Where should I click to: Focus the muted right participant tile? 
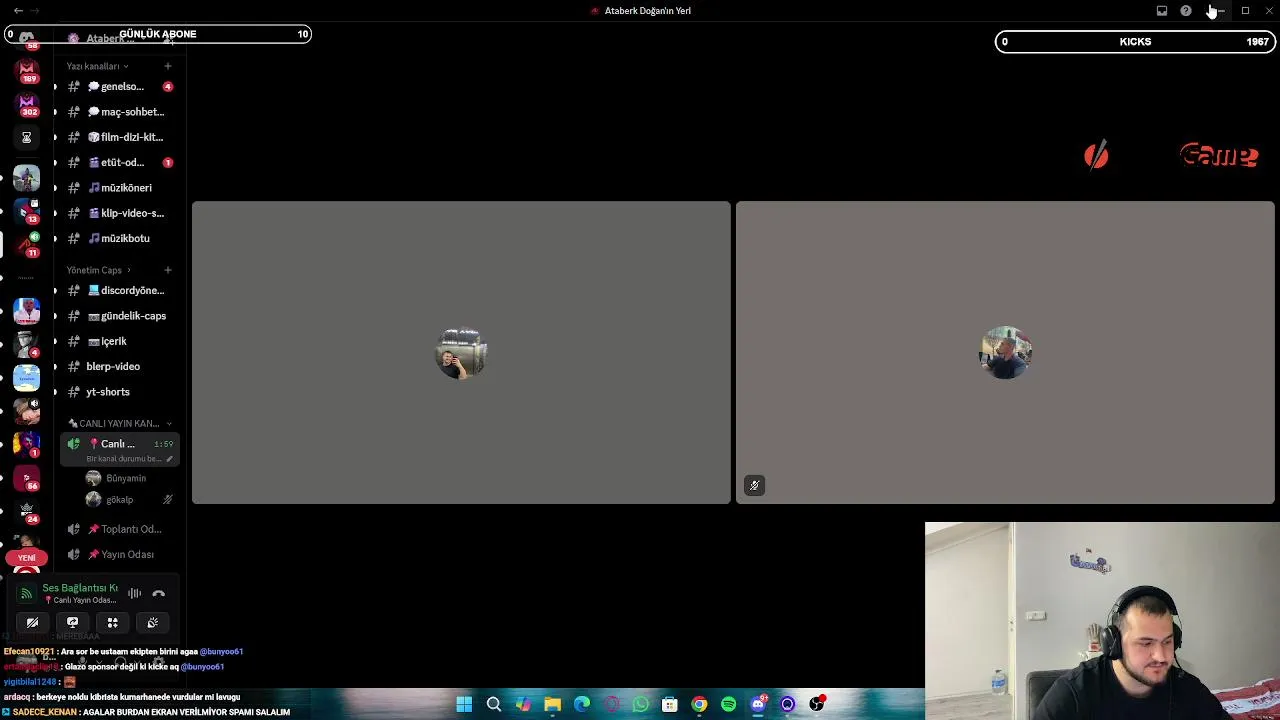pos(1005,352)
